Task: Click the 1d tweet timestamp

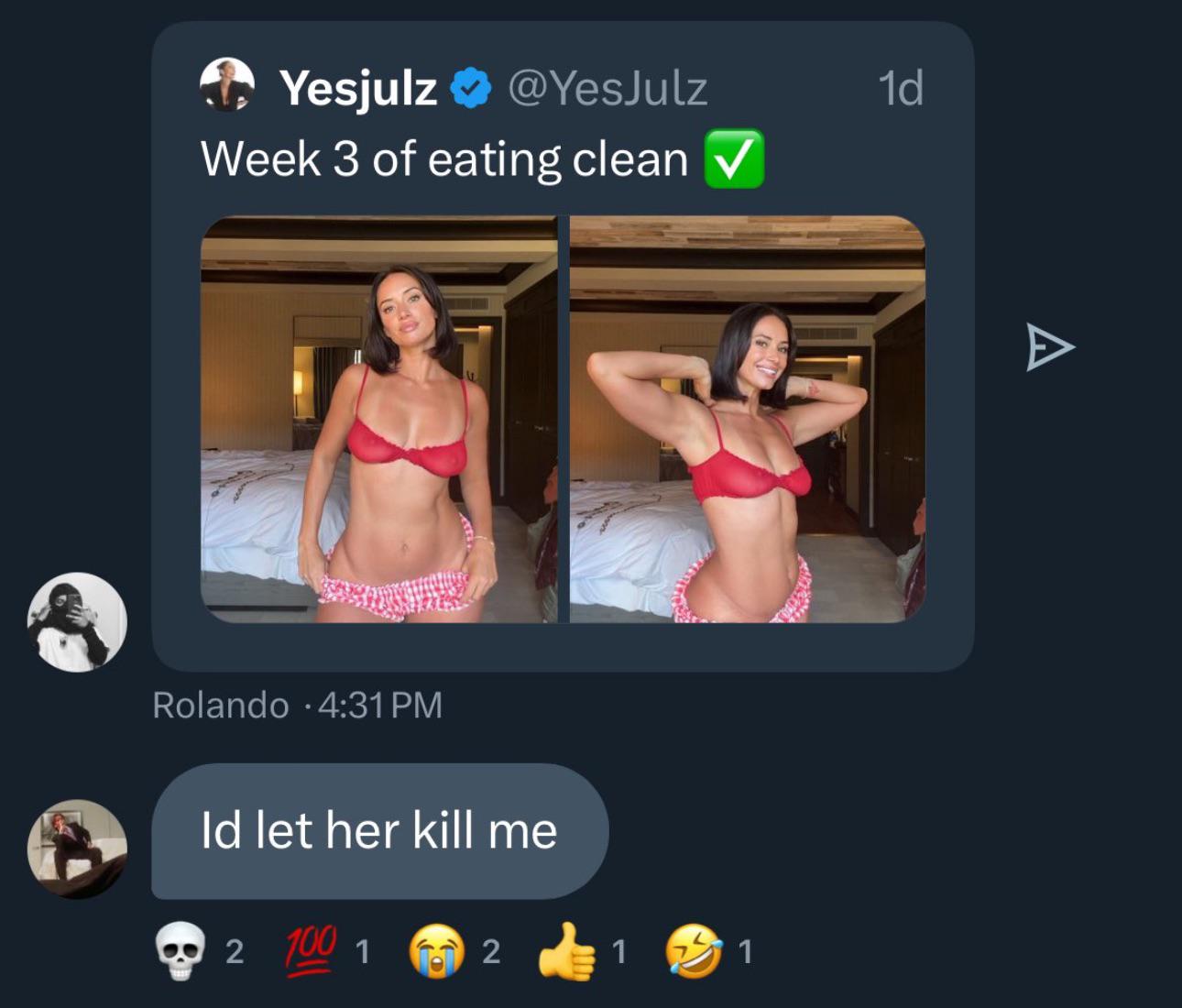Action: pos(900,88)
